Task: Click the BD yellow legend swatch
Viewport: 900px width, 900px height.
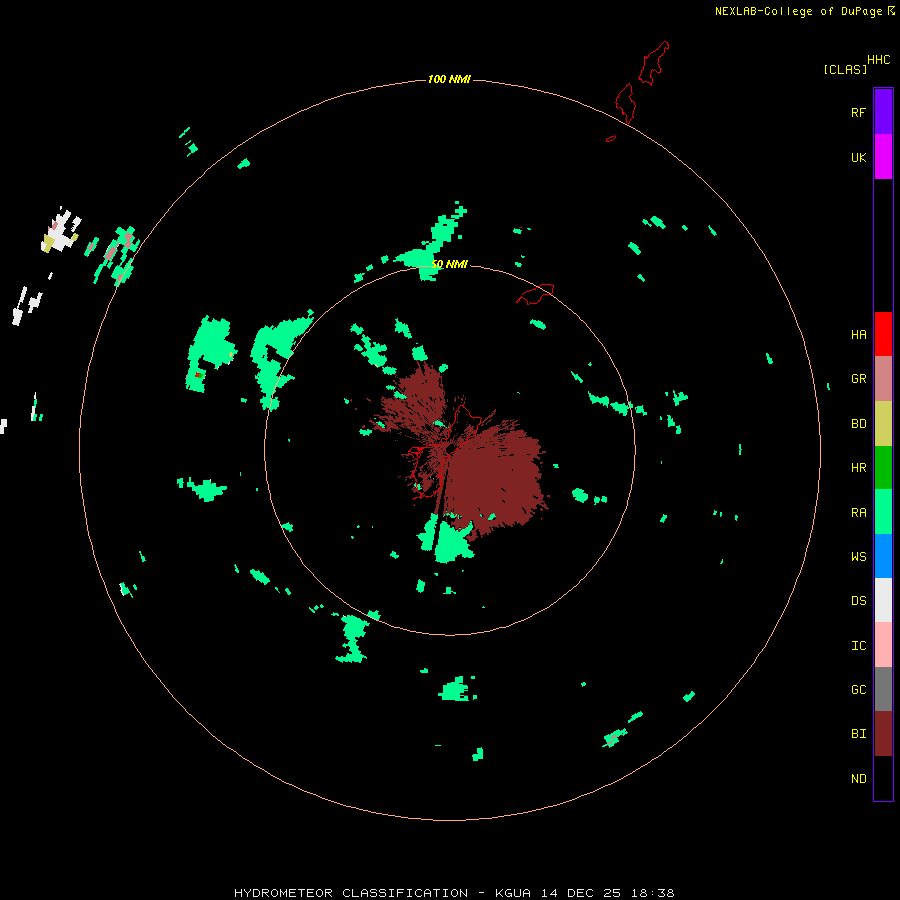Action: (883, 424)
